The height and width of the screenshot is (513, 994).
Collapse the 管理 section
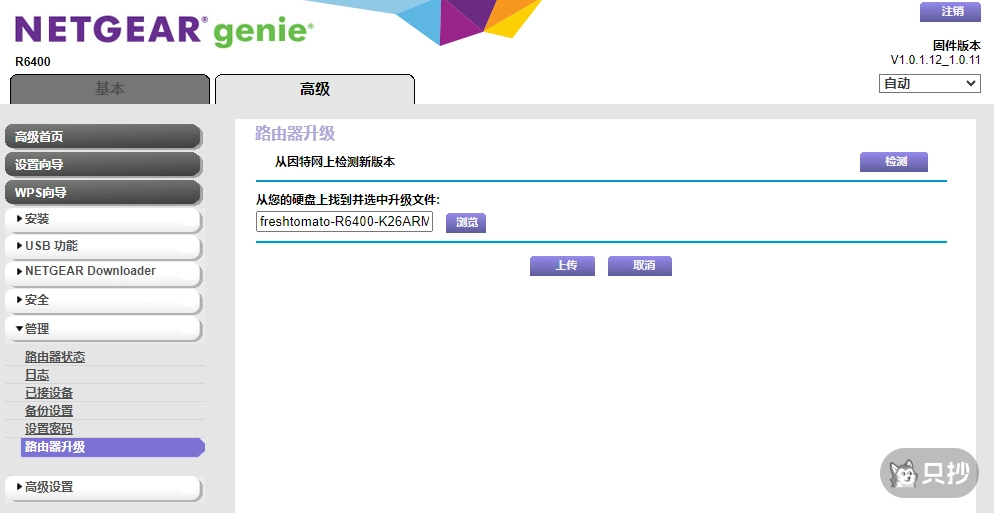(103, 329)
